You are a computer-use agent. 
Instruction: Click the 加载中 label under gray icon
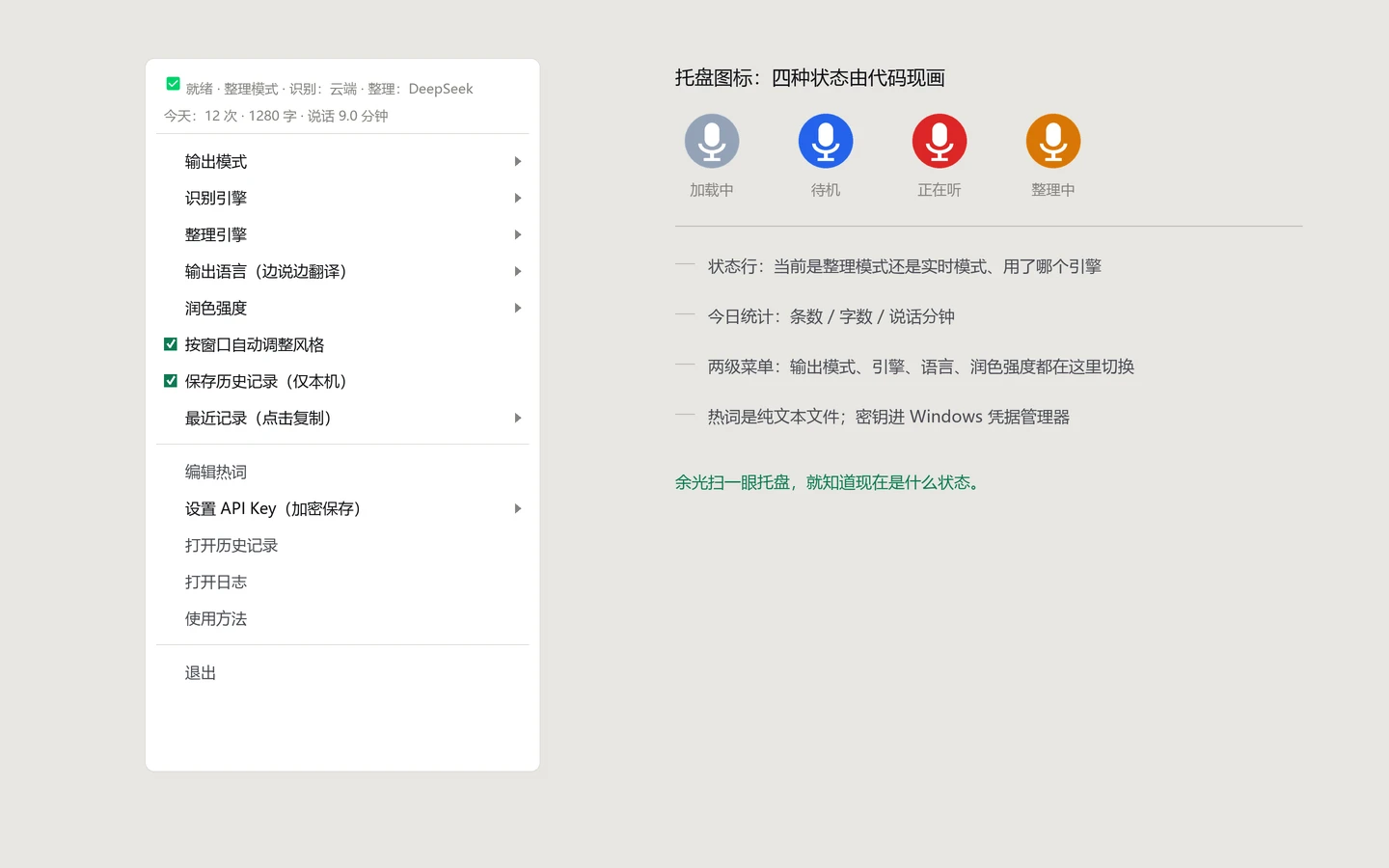[x=712, y=190]
